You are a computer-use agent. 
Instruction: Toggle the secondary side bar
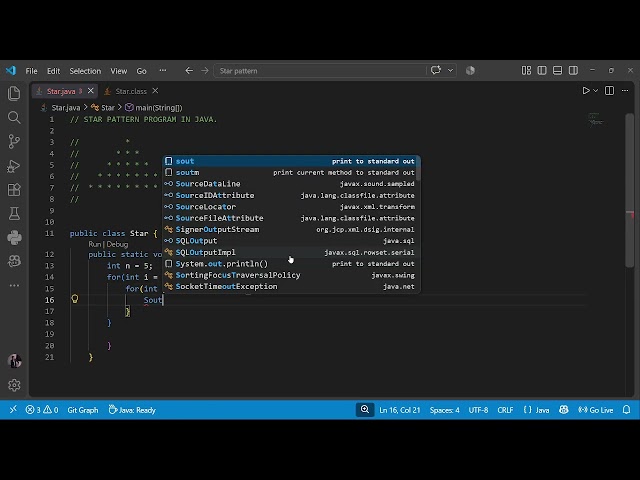coord(573,71)
